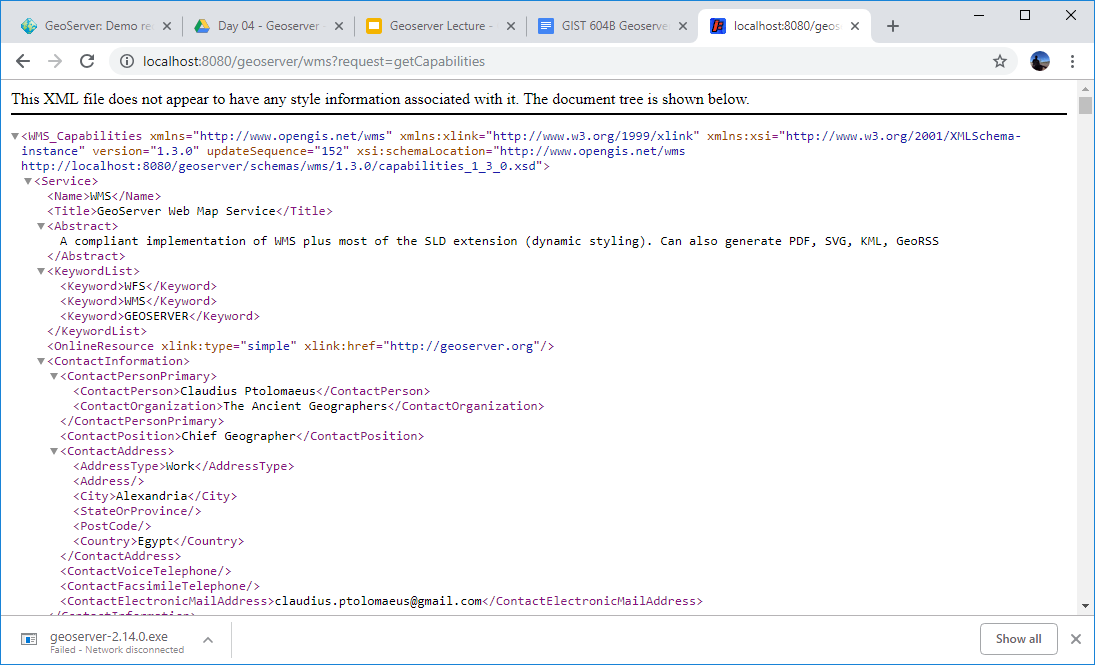1095x665 pixels.
Task: View site information icon in address bar
Action: (126, 61)
